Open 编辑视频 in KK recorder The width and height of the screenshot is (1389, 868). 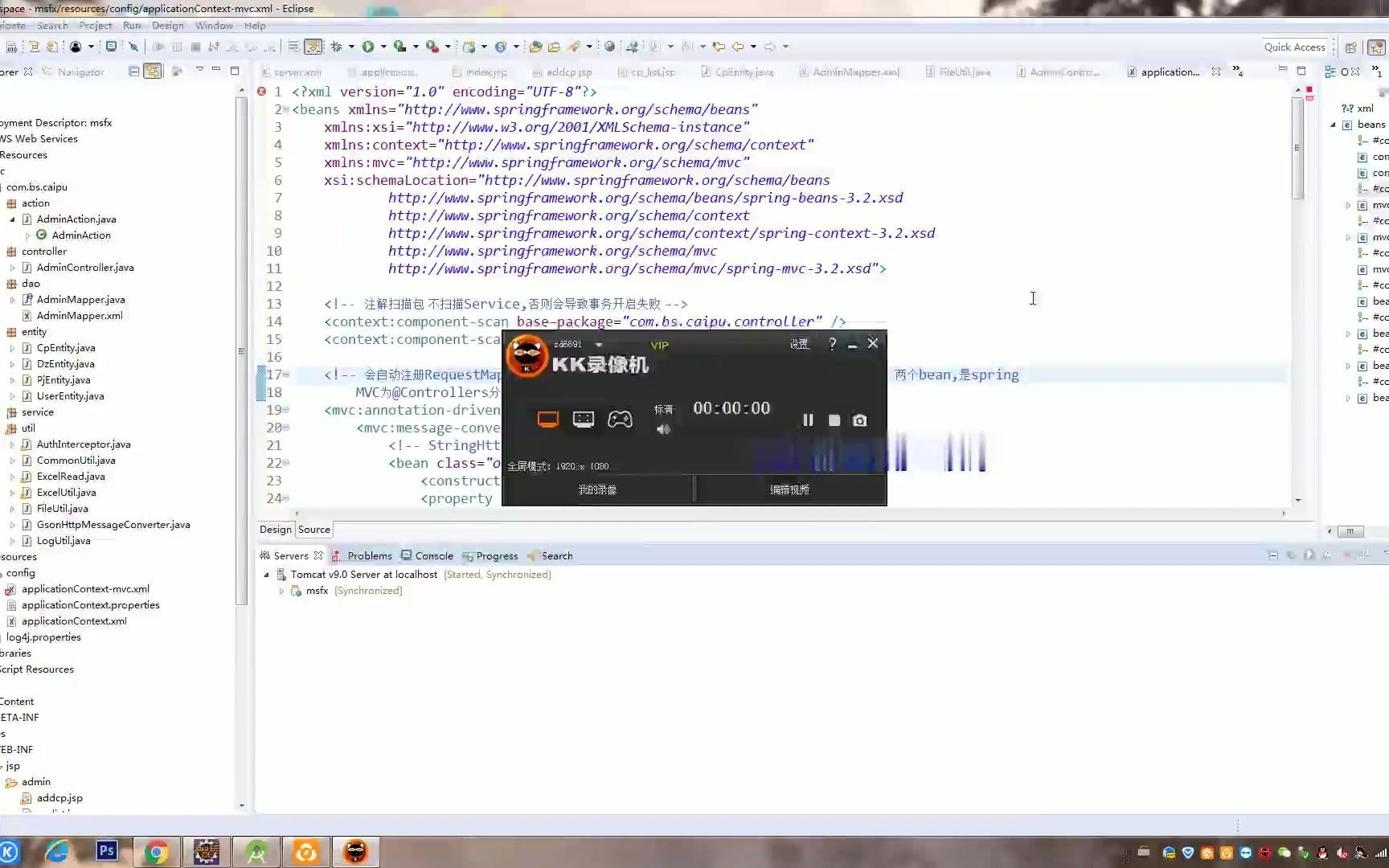pyautogui.click(x=790, y=489)
